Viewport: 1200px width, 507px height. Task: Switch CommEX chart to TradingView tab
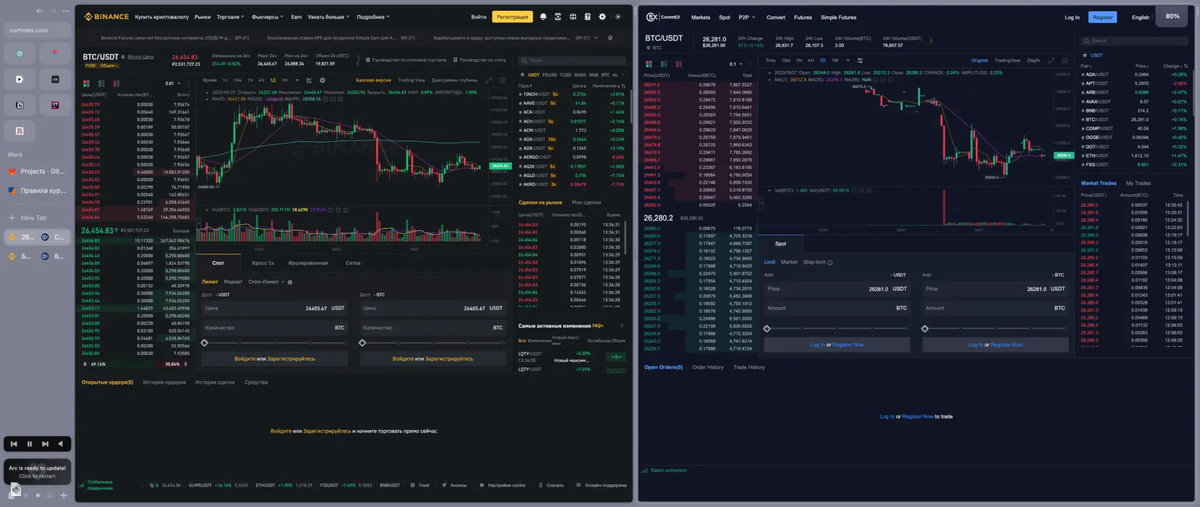click(1007, 60)
